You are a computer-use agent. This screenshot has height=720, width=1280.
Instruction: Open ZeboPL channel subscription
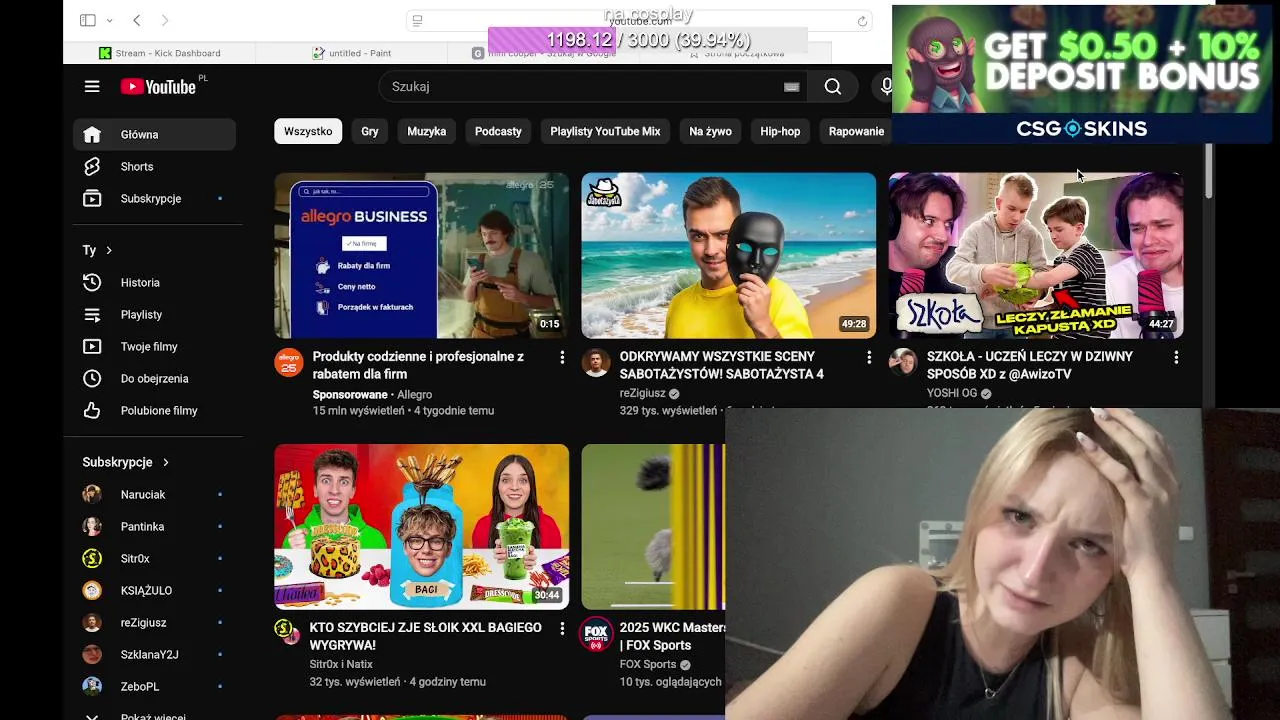coord(154,686)
